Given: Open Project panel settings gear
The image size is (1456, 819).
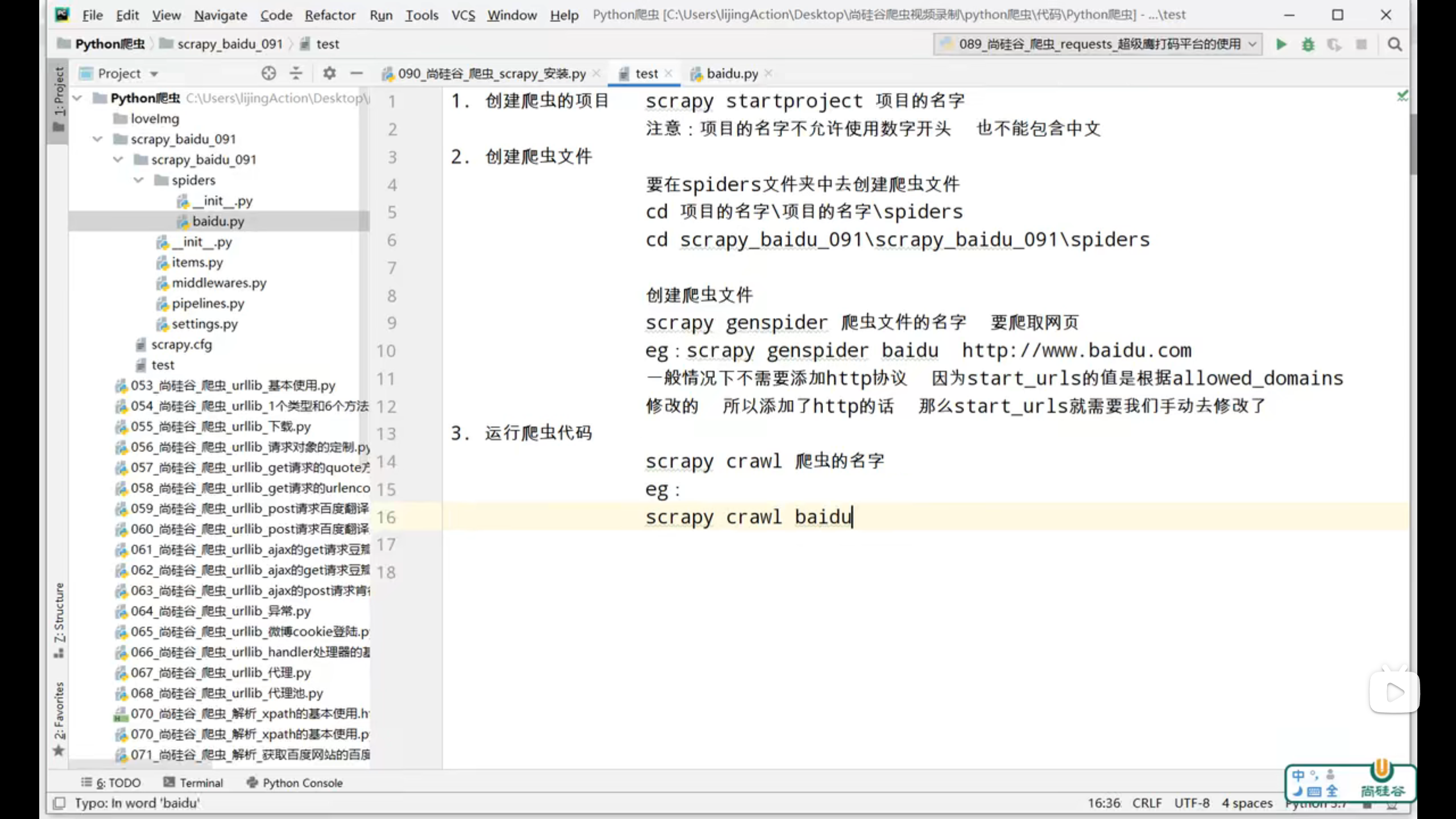Looking at the screenshot, I should pyautogui.click(x=329, y=73).
